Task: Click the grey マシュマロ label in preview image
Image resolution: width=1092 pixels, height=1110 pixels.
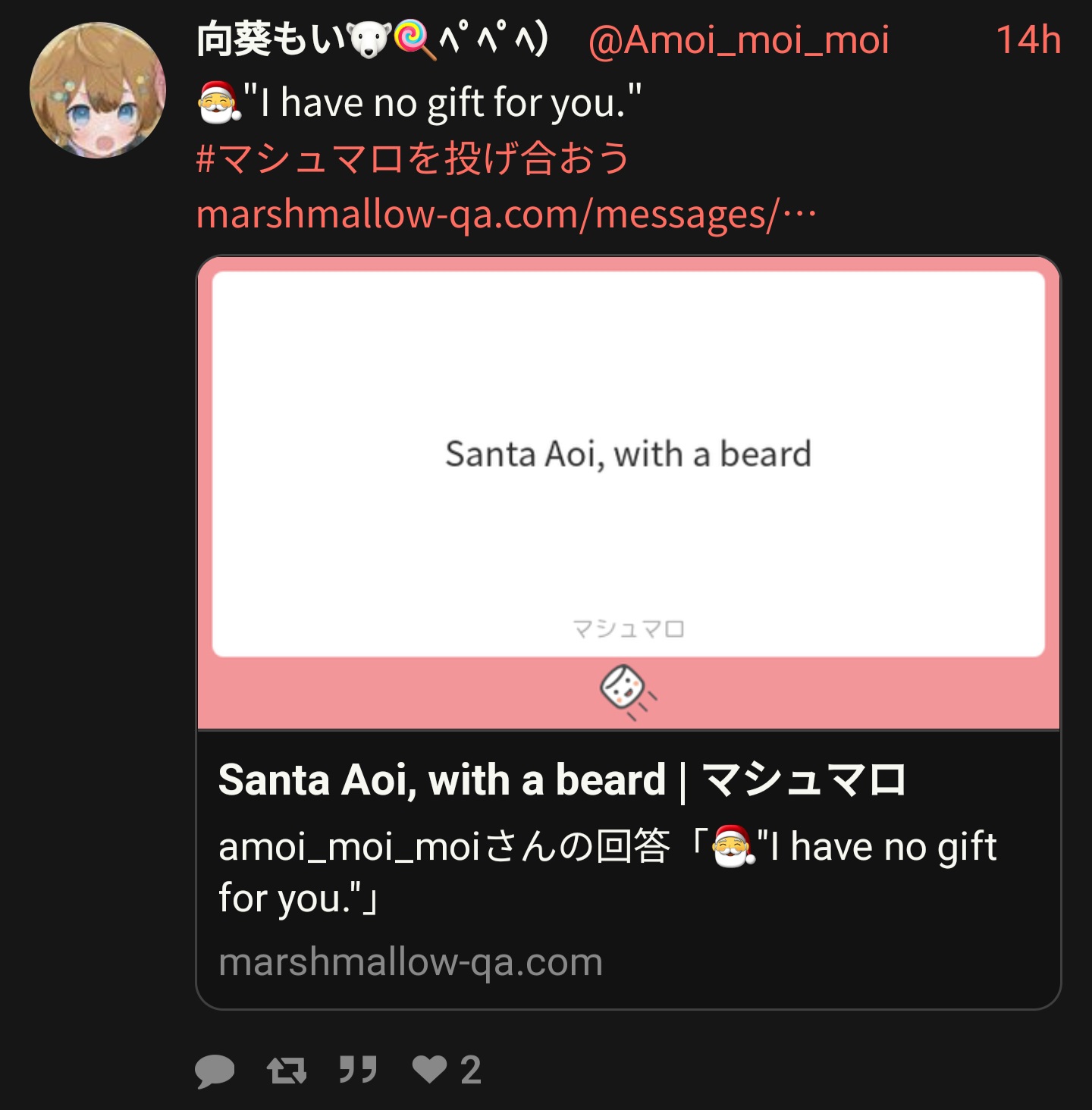Action: coord(629,629)
